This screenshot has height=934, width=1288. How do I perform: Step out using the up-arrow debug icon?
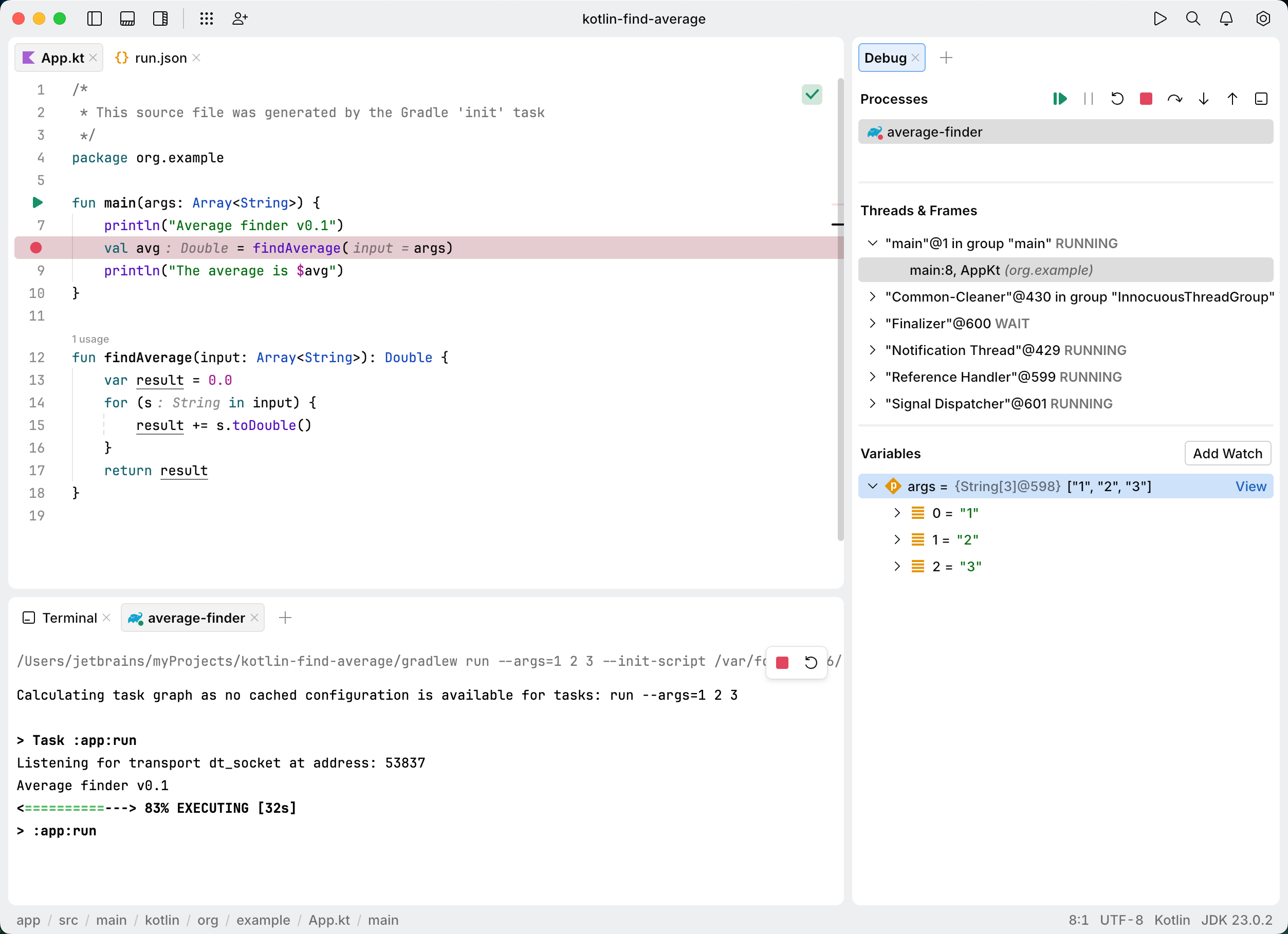click(1232, 99)
